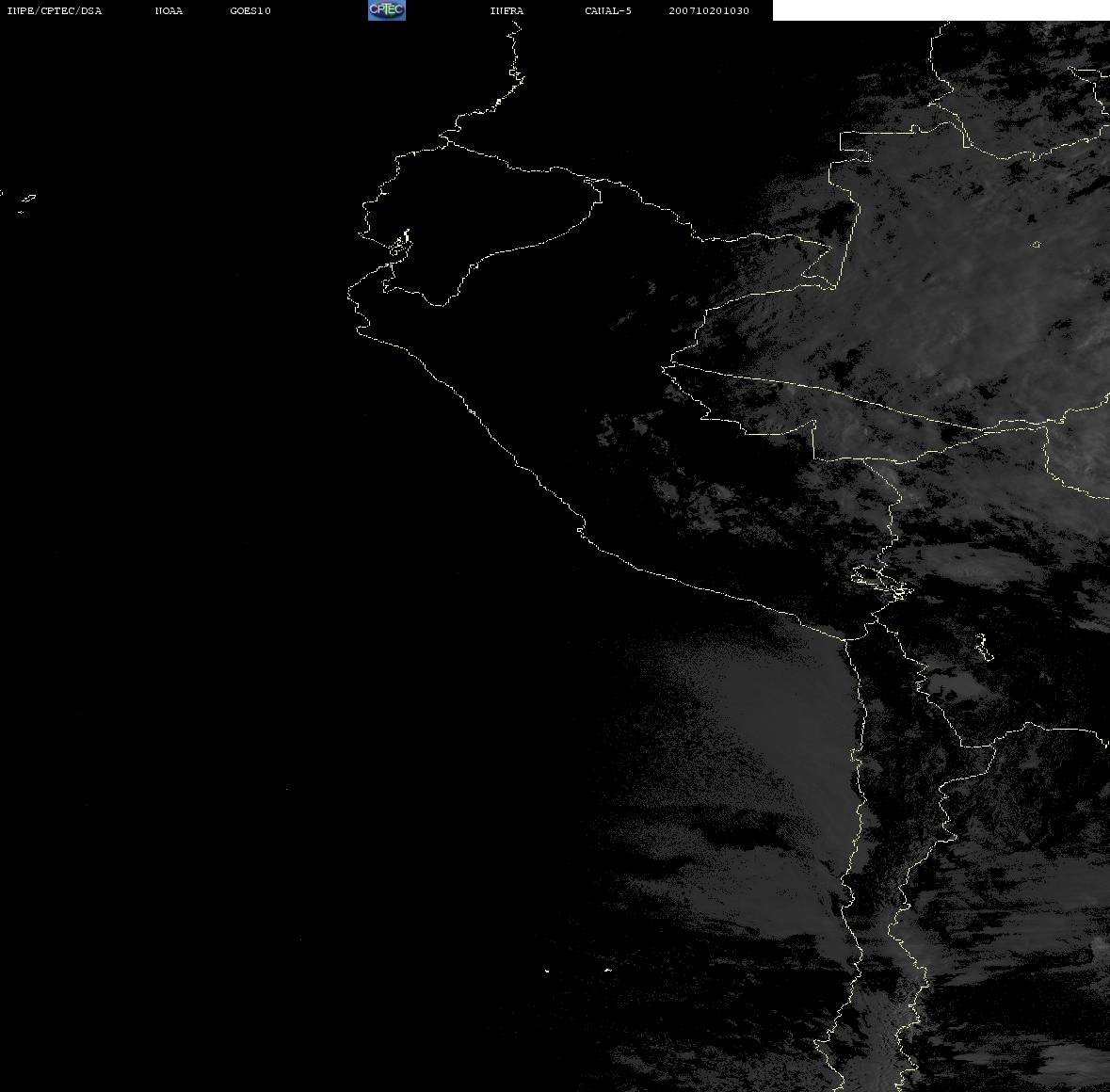Click the CANAL-5 label
Screen dimensions: 1110x1092
tap(608, 10)
